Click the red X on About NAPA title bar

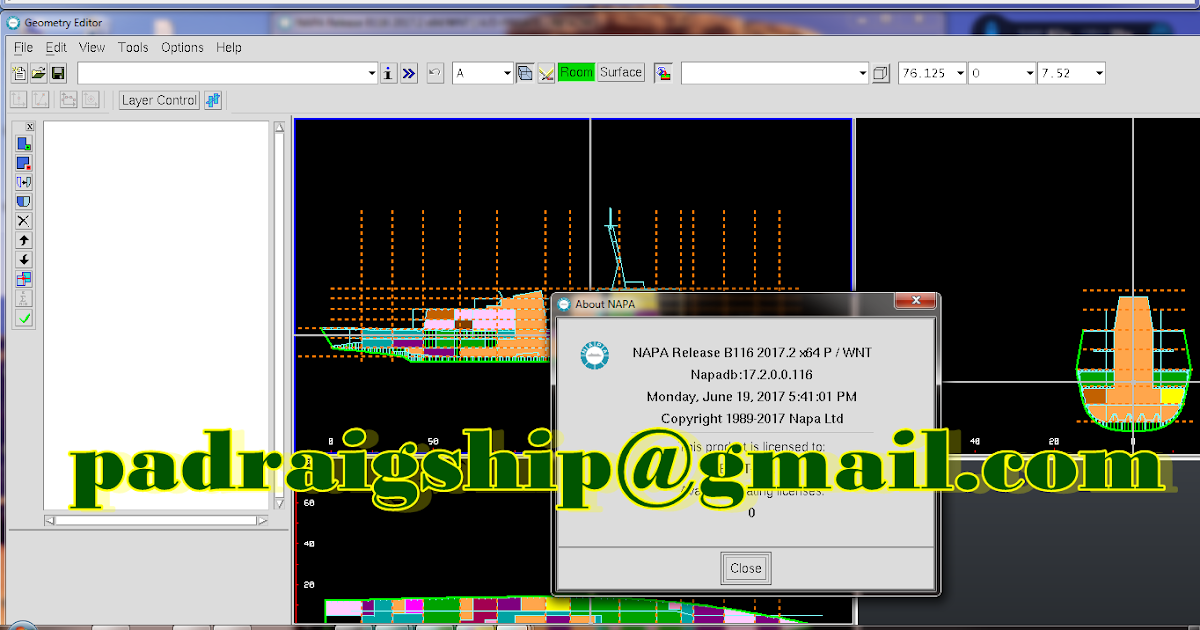coord(915,302)
